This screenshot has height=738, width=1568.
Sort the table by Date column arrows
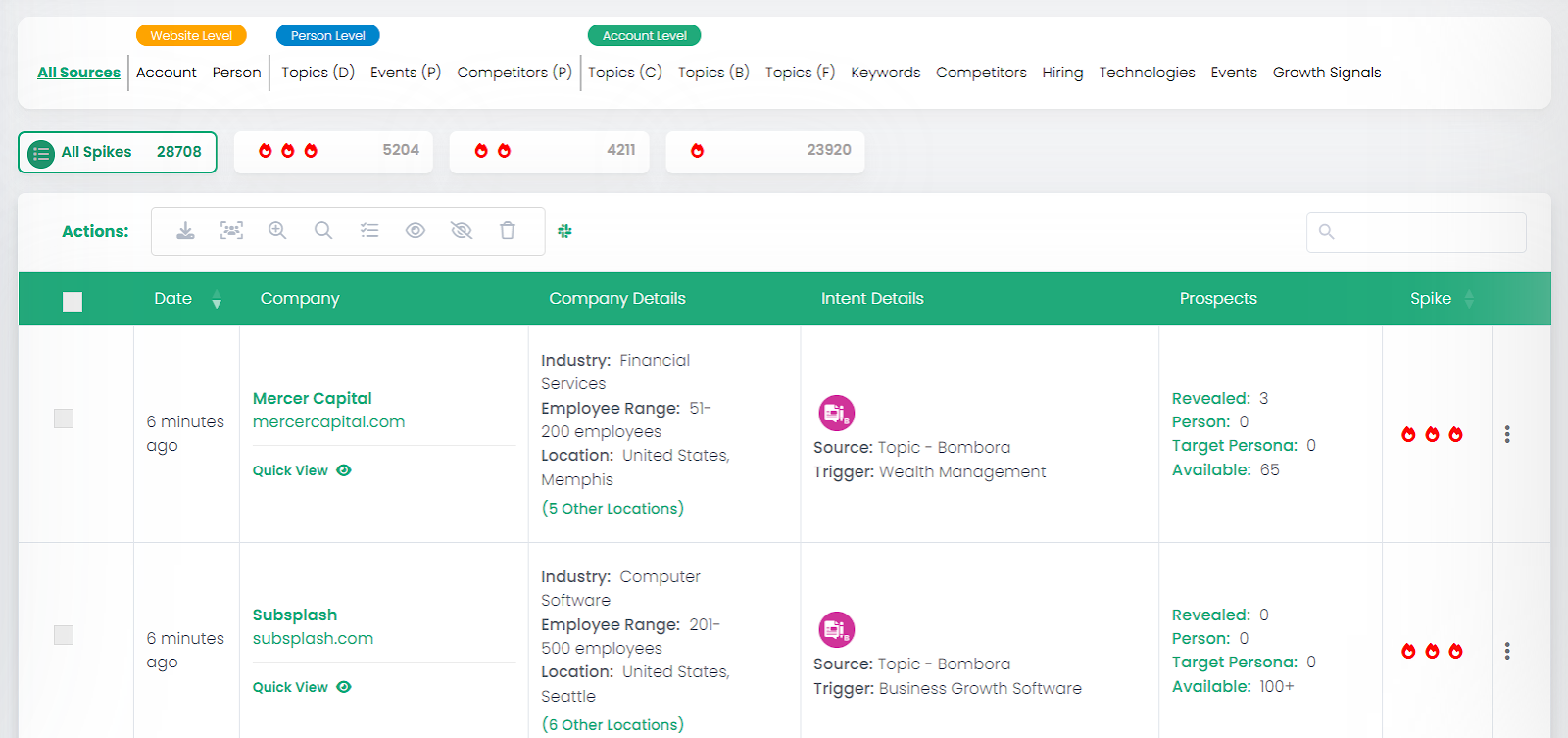click(217, 300)
